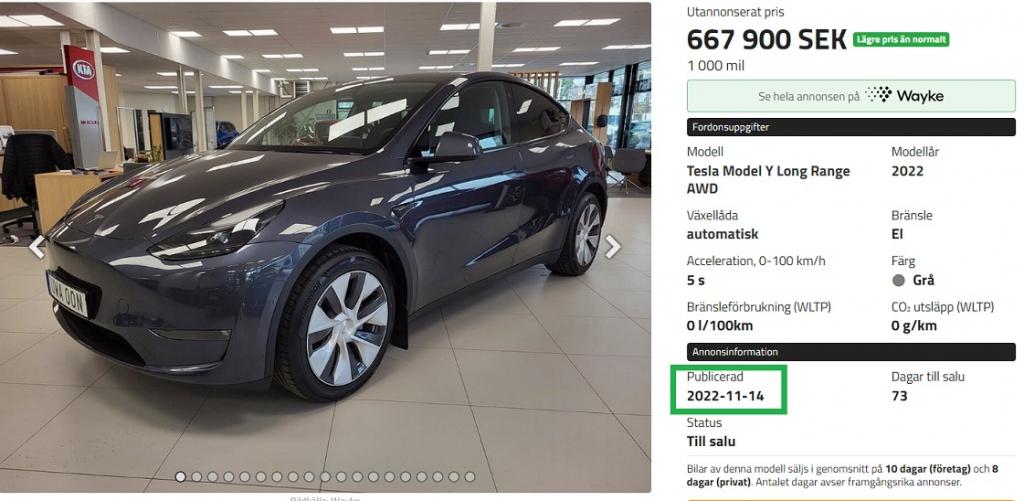Click the Wayke logo in the banner
Image resolution: width=1024 pixels, height=501 pixels.
tap(904, 95)
